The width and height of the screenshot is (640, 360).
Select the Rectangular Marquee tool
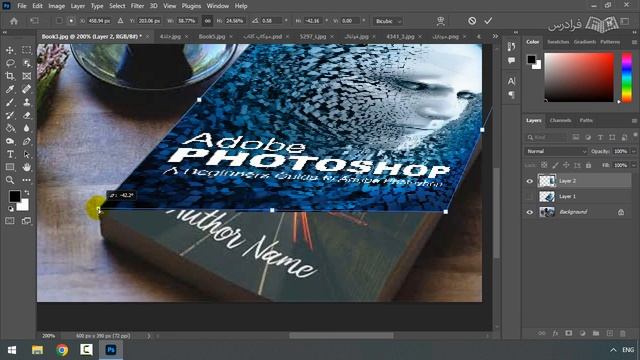click(27, 50)
